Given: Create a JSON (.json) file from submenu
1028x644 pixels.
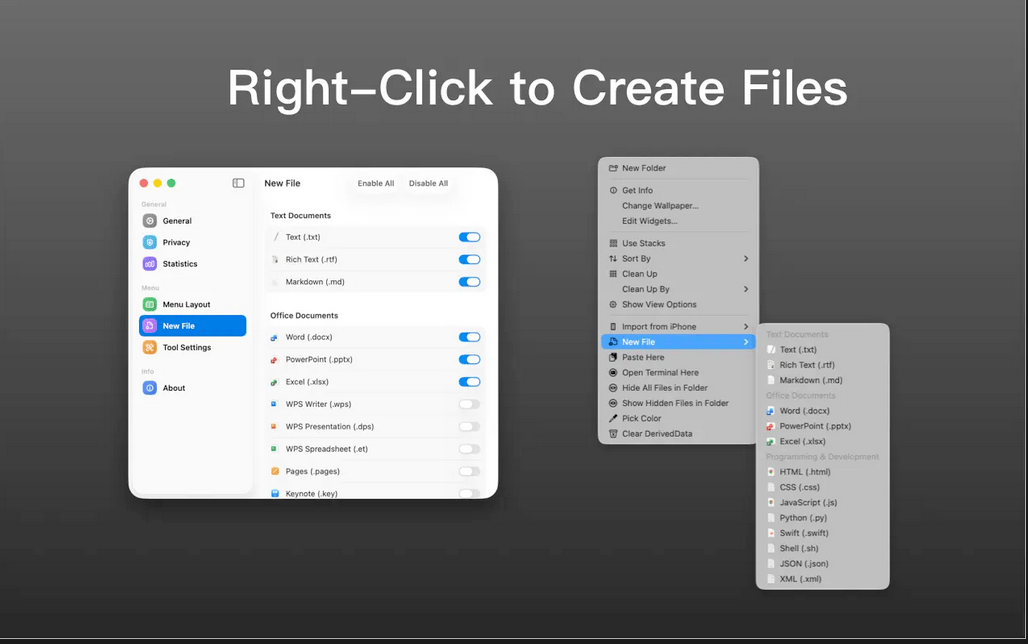Looking at the screenshot, I should click(x=804, y=564).
